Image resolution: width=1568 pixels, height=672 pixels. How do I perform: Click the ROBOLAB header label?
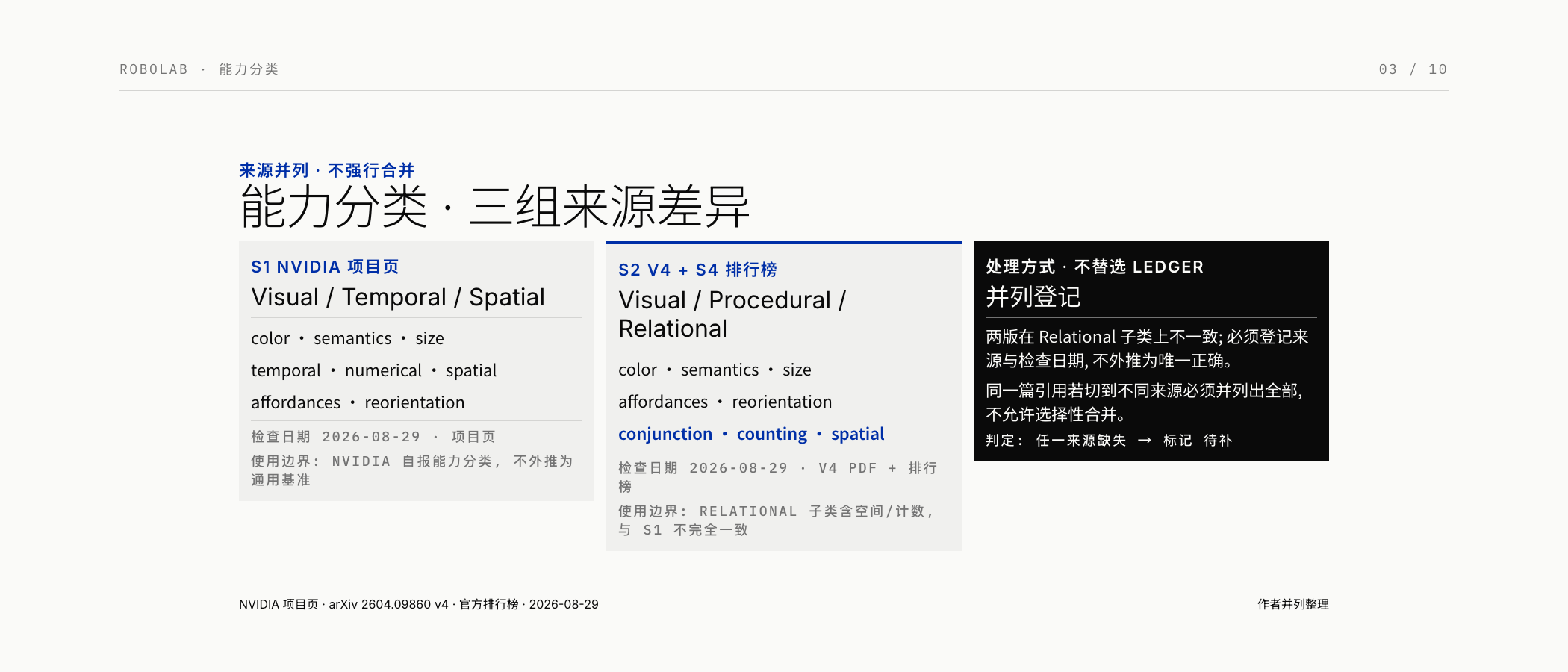154,69
